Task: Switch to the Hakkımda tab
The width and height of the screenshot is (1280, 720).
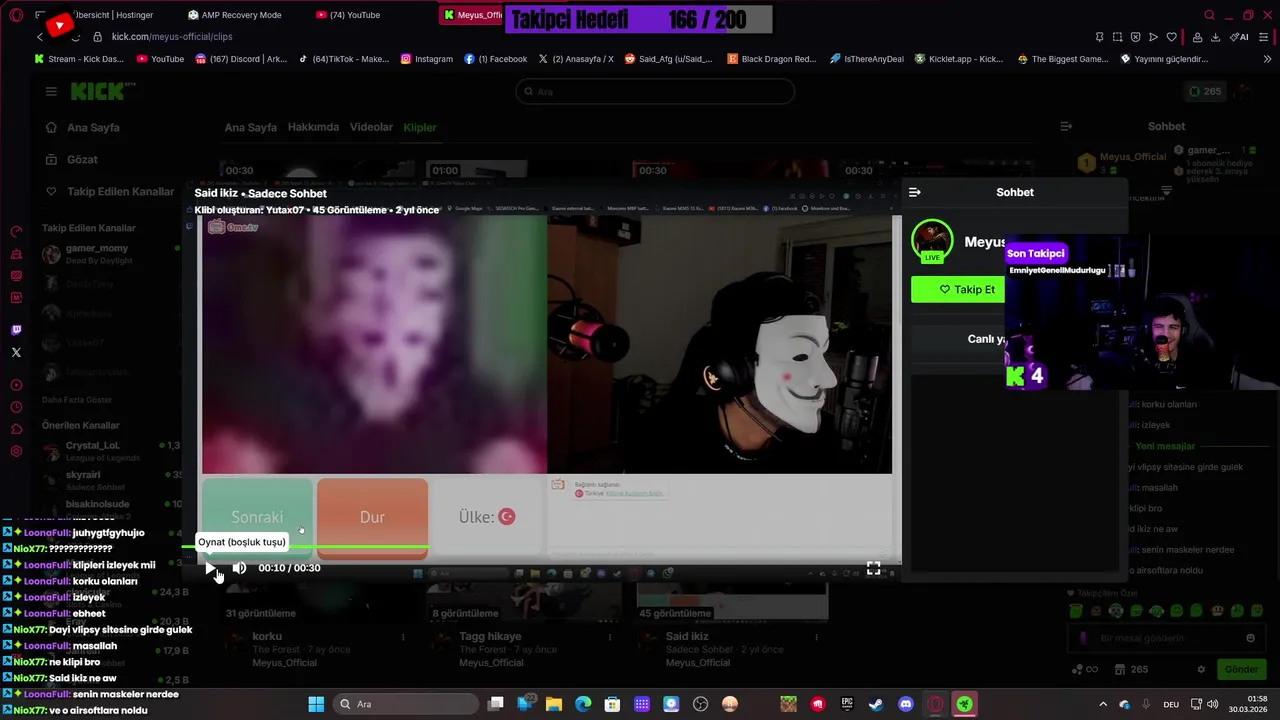Action: coord(313,127)
